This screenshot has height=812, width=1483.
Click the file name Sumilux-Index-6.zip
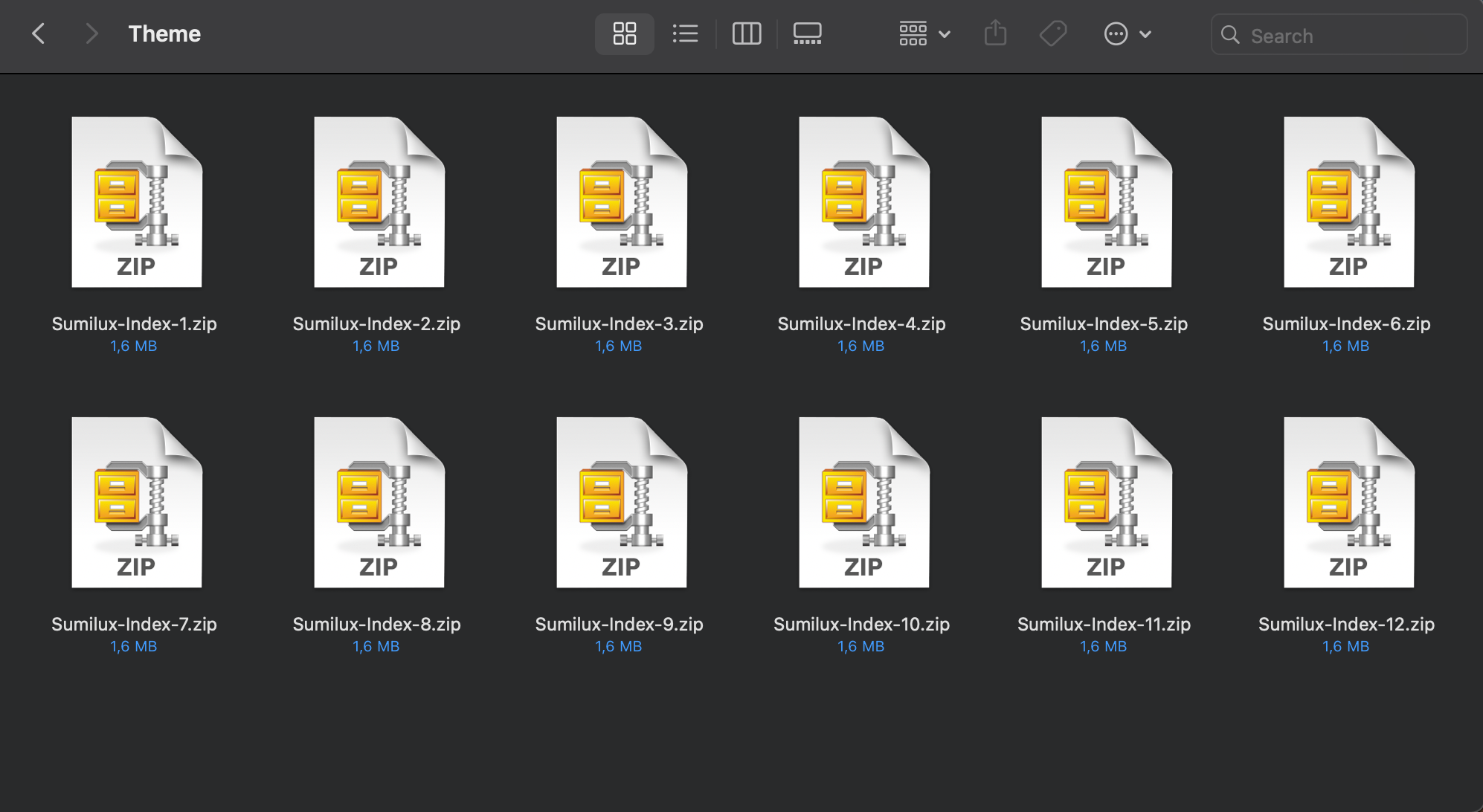pyautogui.click(x=1346, y=324)
